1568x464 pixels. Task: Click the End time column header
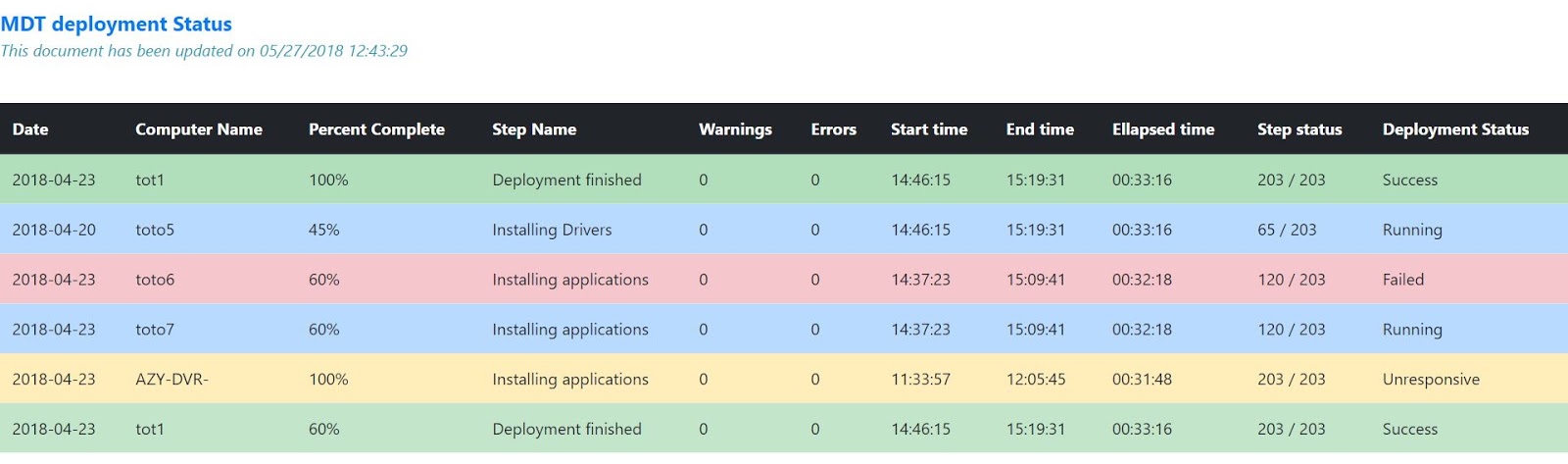pos(1040,129)
